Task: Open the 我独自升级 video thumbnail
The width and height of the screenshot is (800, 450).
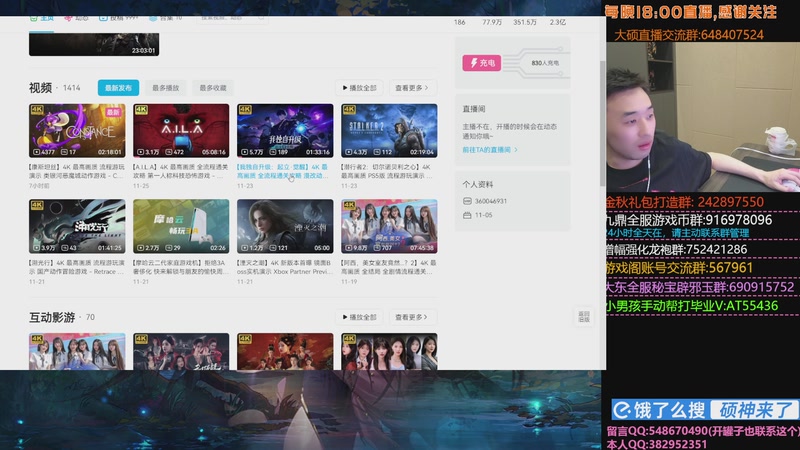Action: tap(285, 131)
